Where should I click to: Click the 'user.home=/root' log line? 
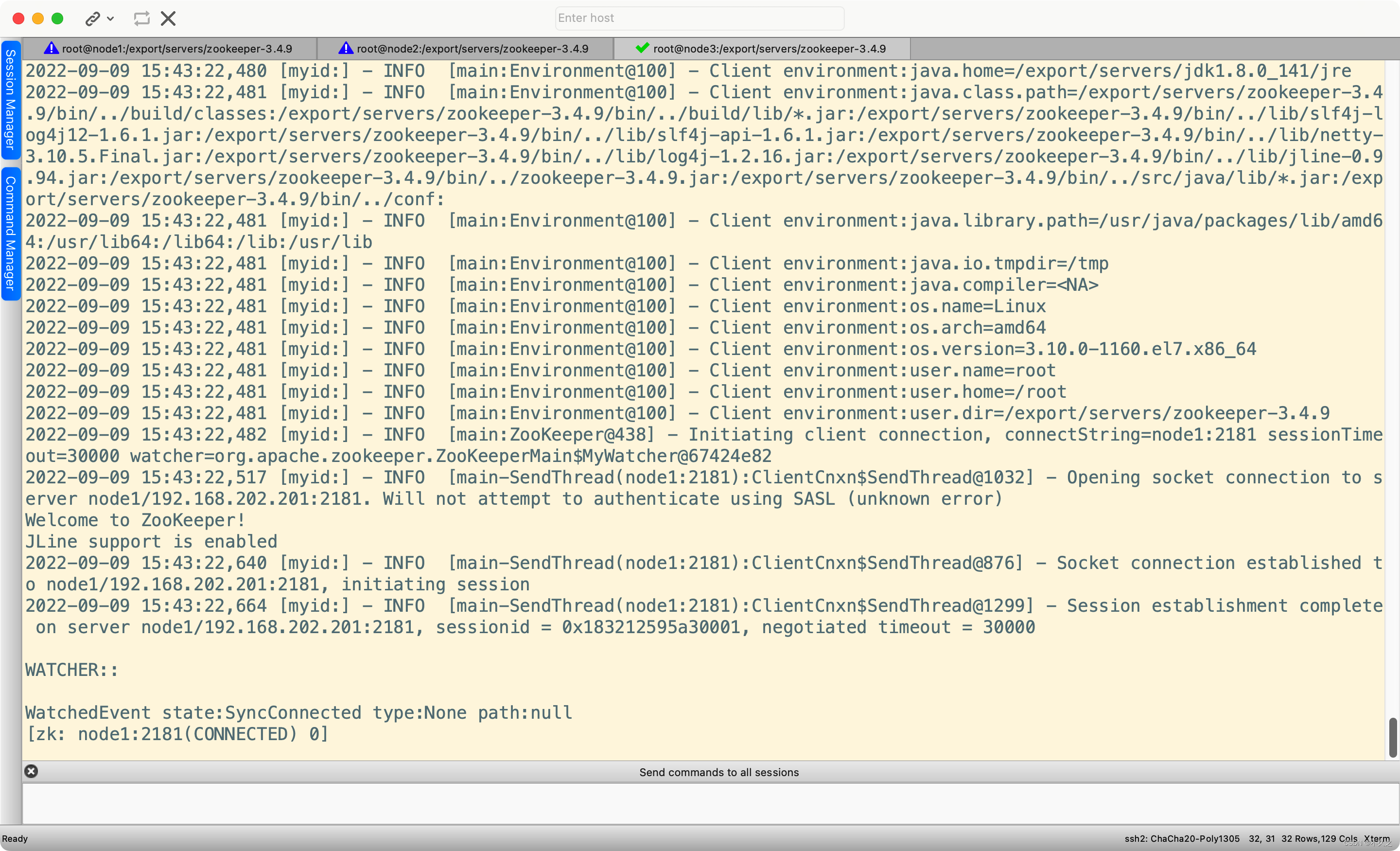click(x=545, y=392)
